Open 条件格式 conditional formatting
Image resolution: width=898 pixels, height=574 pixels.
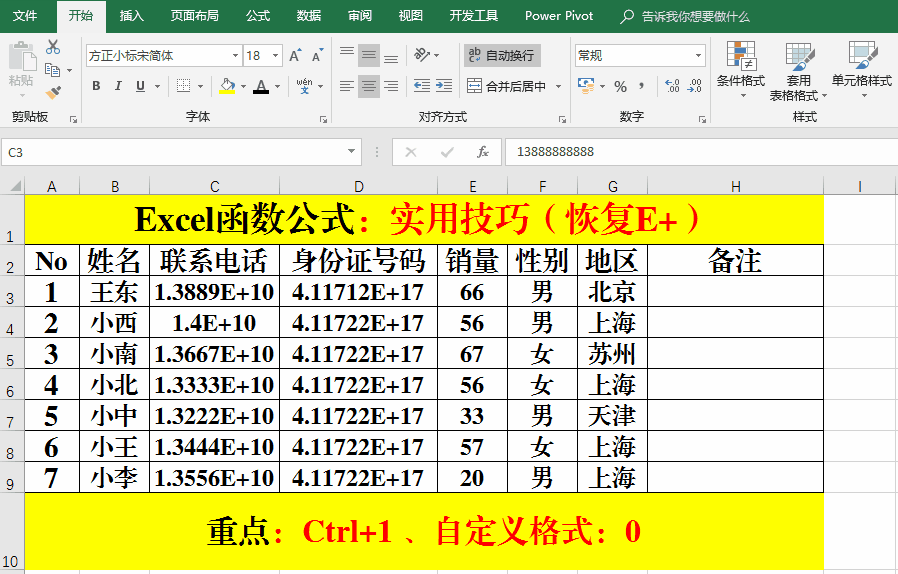coord(741,70)
